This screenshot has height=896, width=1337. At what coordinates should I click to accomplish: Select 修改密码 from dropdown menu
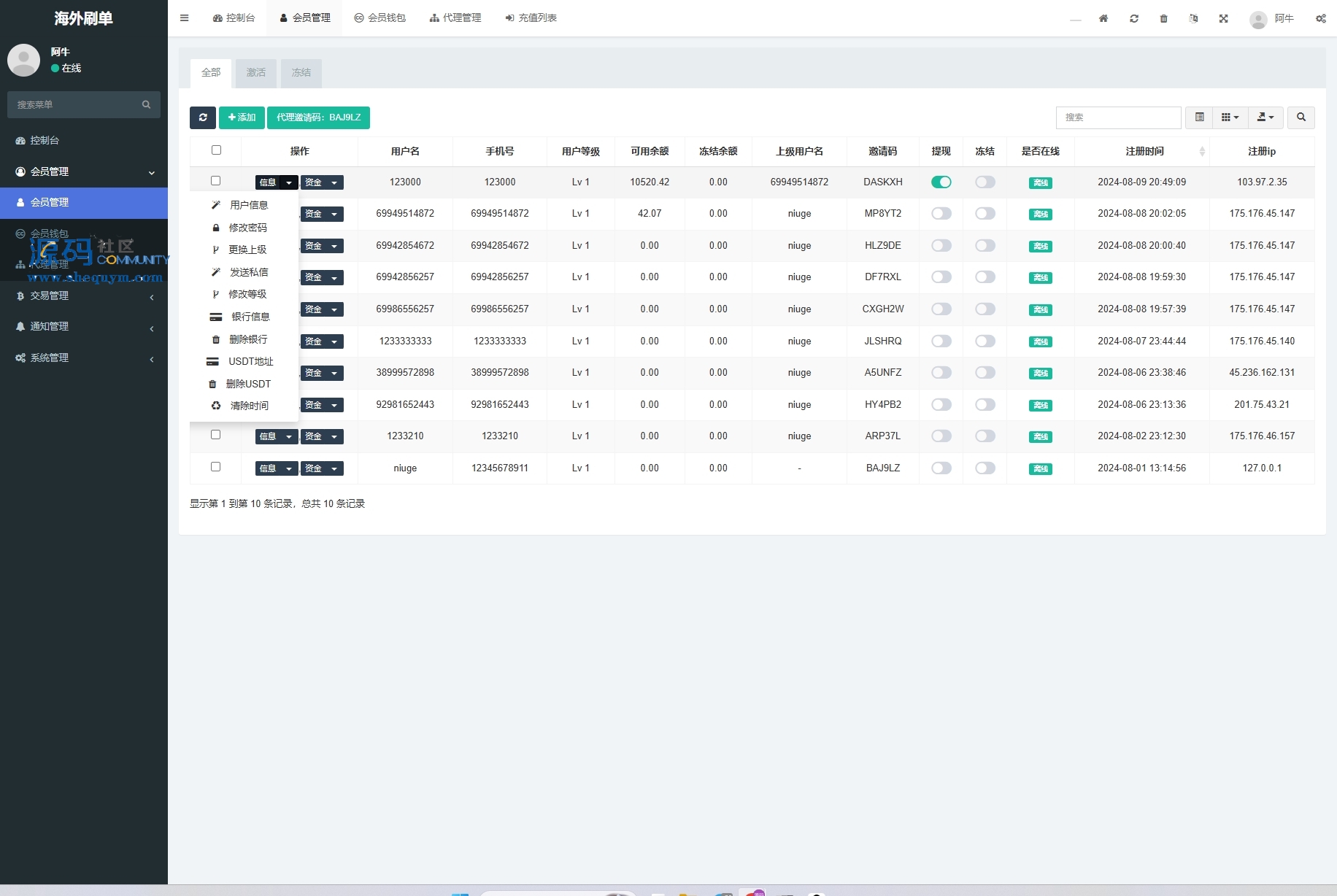coord(247,228)
